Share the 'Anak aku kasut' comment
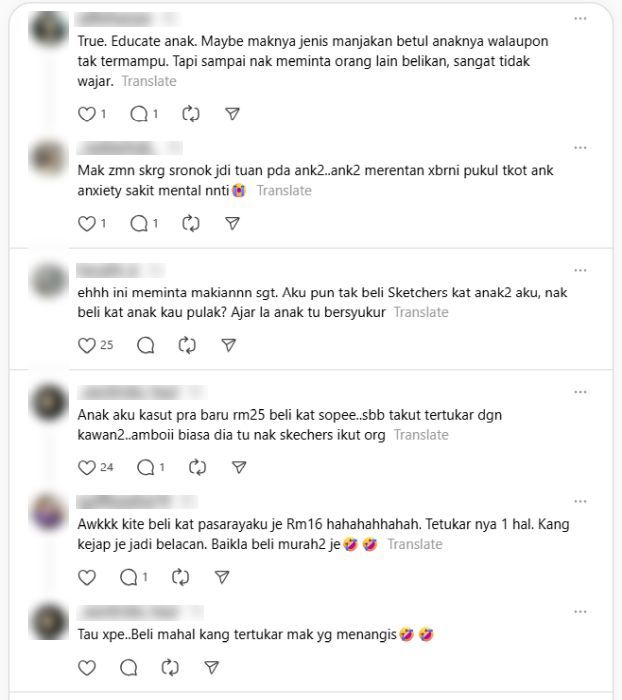This screenshot has width=622, height=700. pos(239,467)
